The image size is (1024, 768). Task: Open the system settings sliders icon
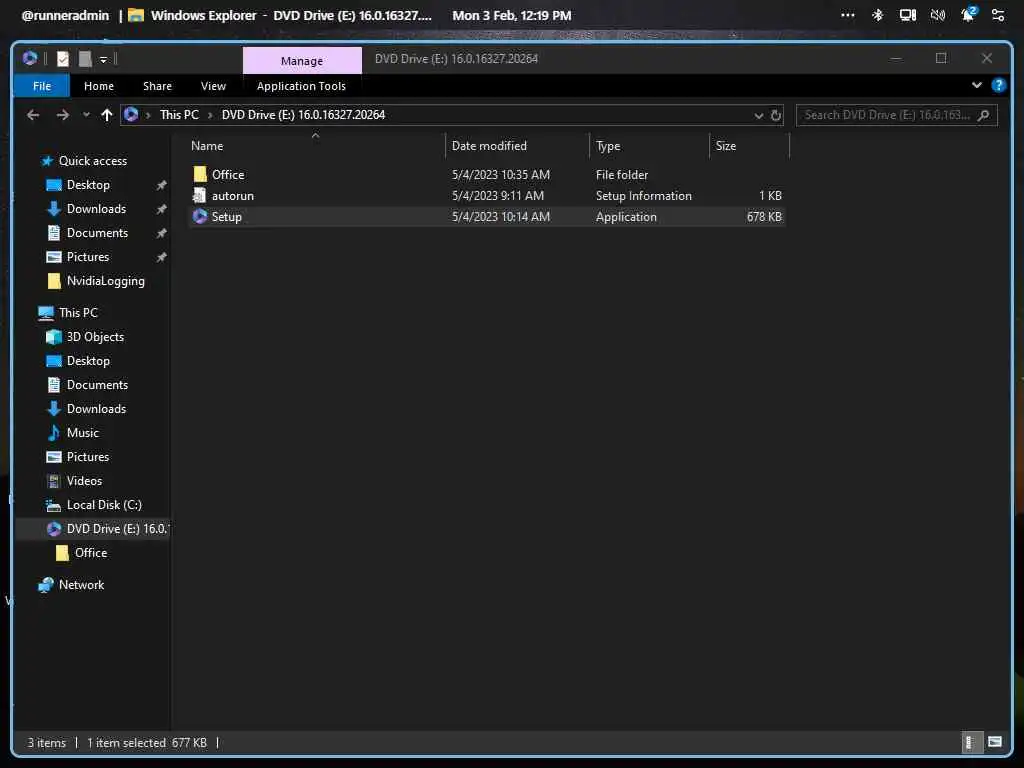coord(998,15)
